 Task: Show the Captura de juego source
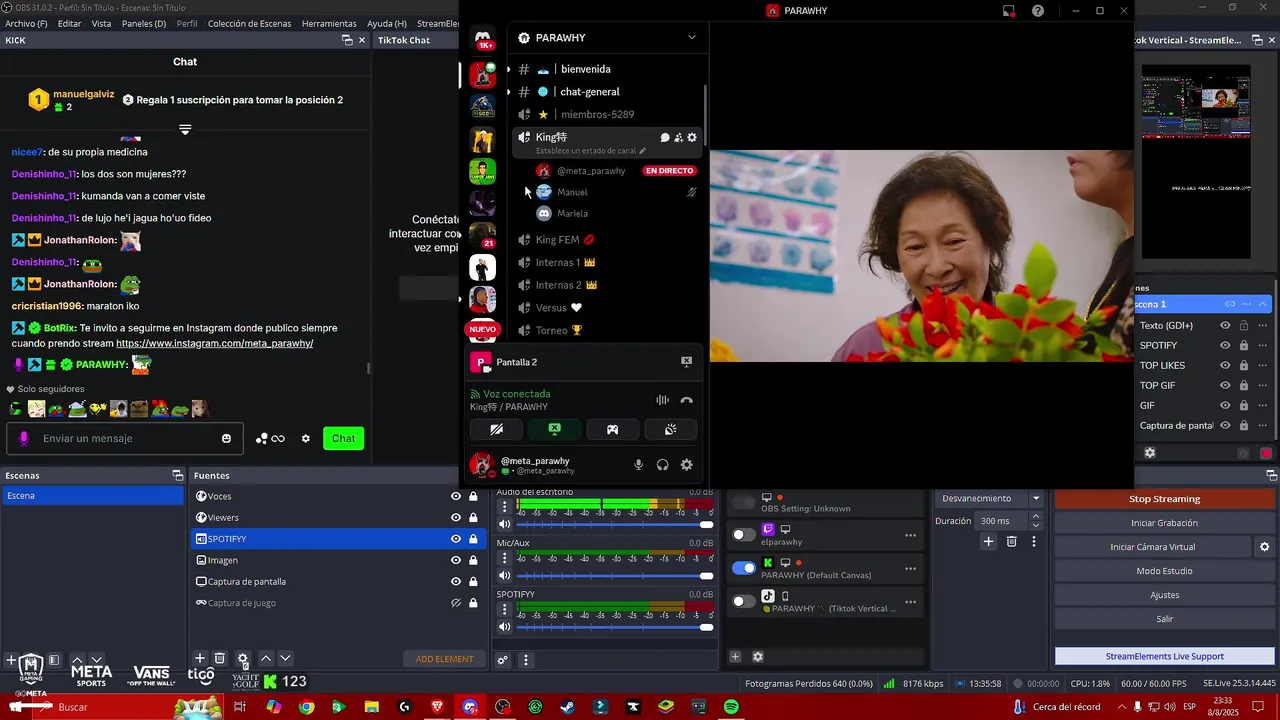pos(456,603)
